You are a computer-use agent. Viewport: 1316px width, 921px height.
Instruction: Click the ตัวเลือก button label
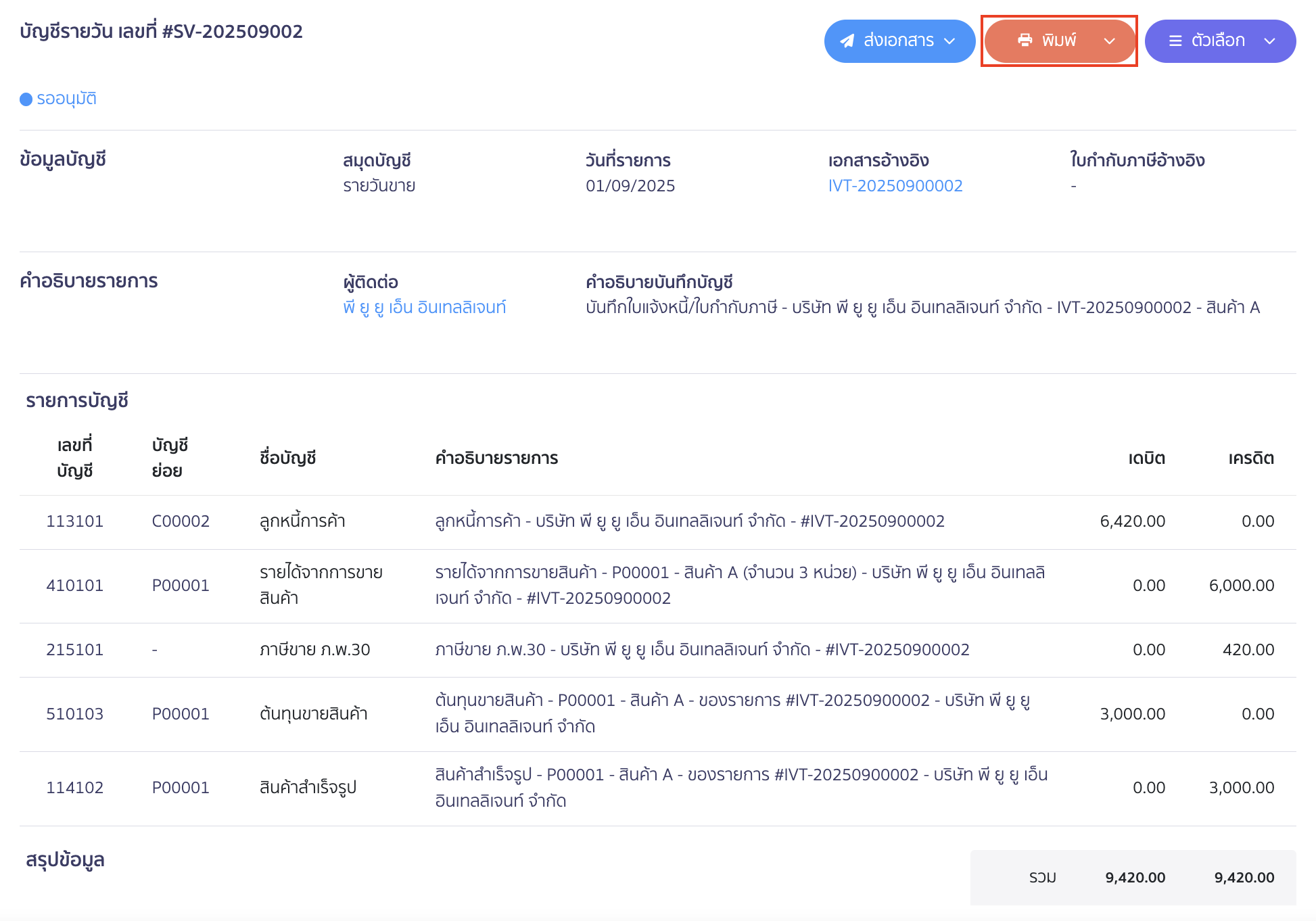pos(1217,41)
